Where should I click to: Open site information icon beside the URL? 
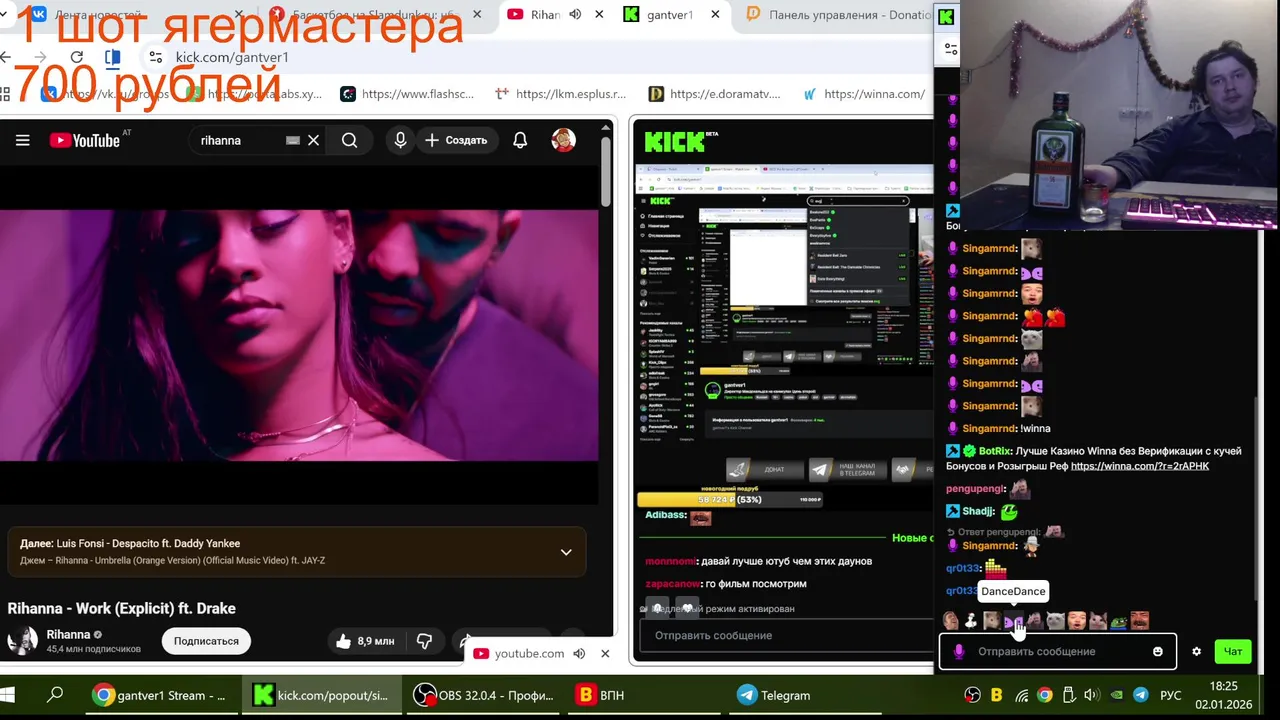tap(155, 57)
